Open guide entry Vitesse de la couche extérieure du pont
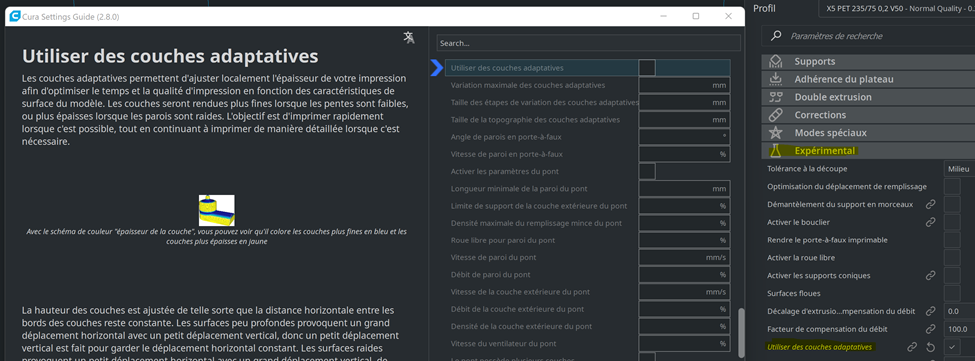 520,291
